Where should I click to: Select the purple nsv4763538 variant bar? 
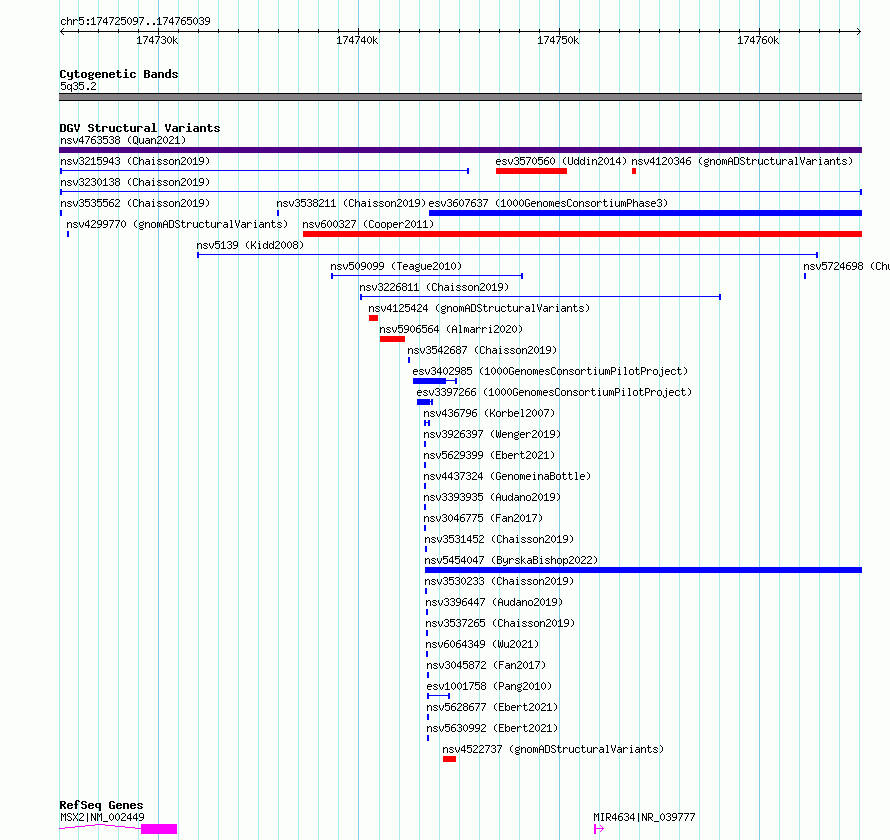[460, 150]
